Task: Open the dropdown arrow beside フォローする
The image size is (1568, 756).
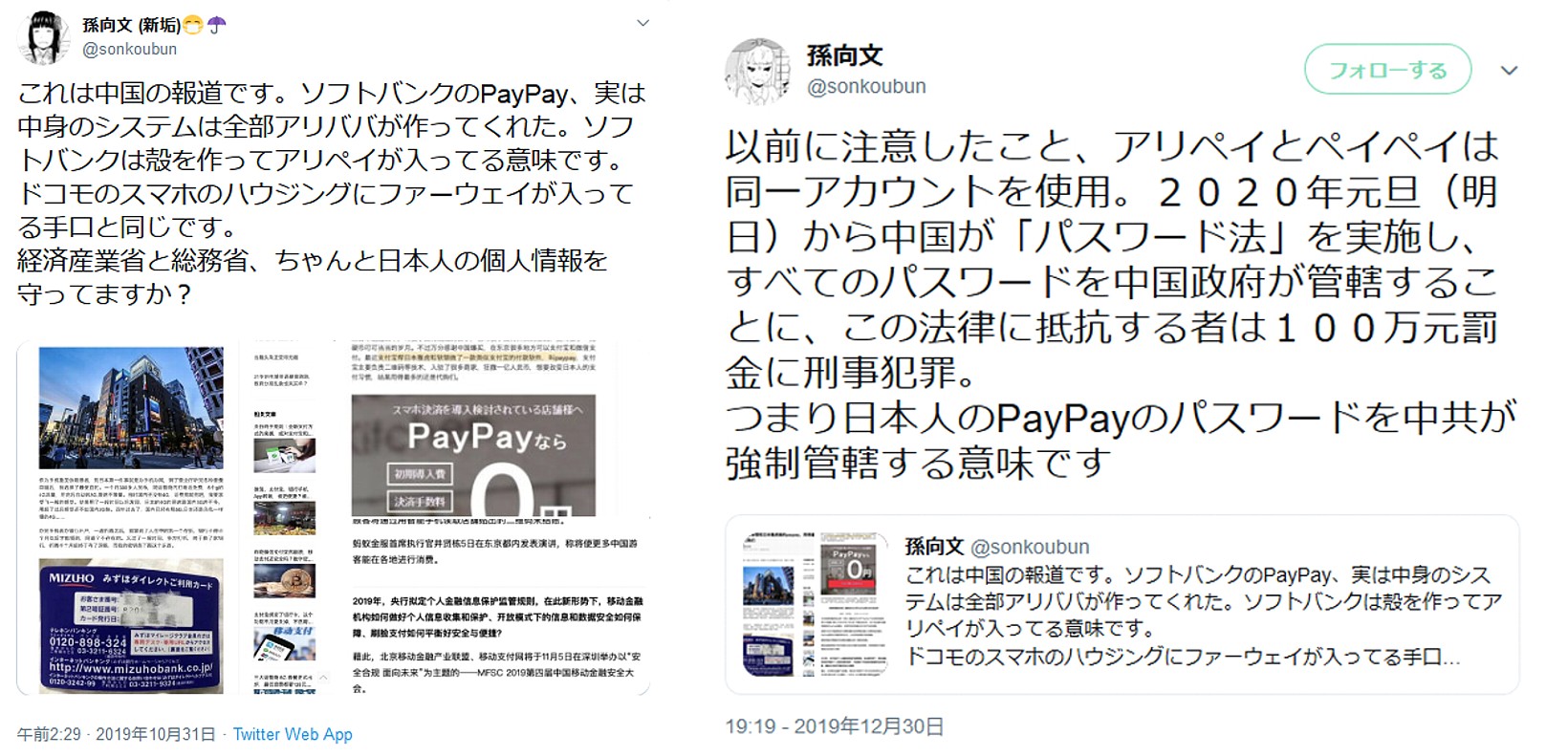Action: 1510,70
